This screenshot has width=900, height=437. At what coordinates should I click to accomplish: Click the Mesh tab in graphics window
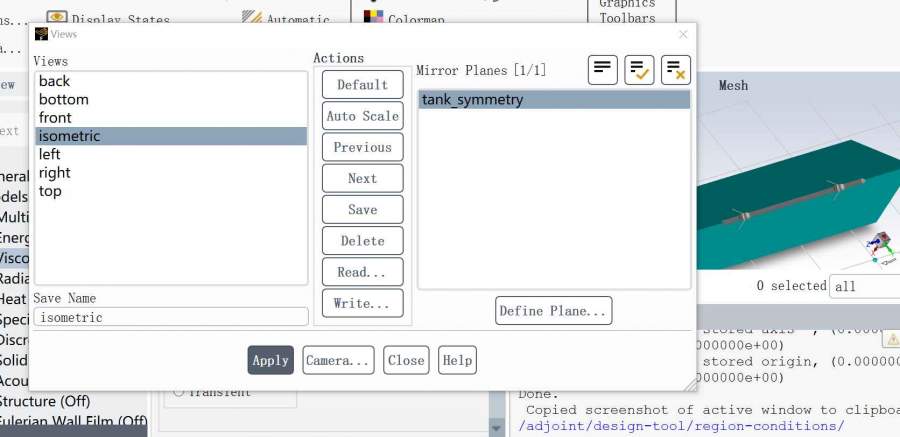coord(733,86)
